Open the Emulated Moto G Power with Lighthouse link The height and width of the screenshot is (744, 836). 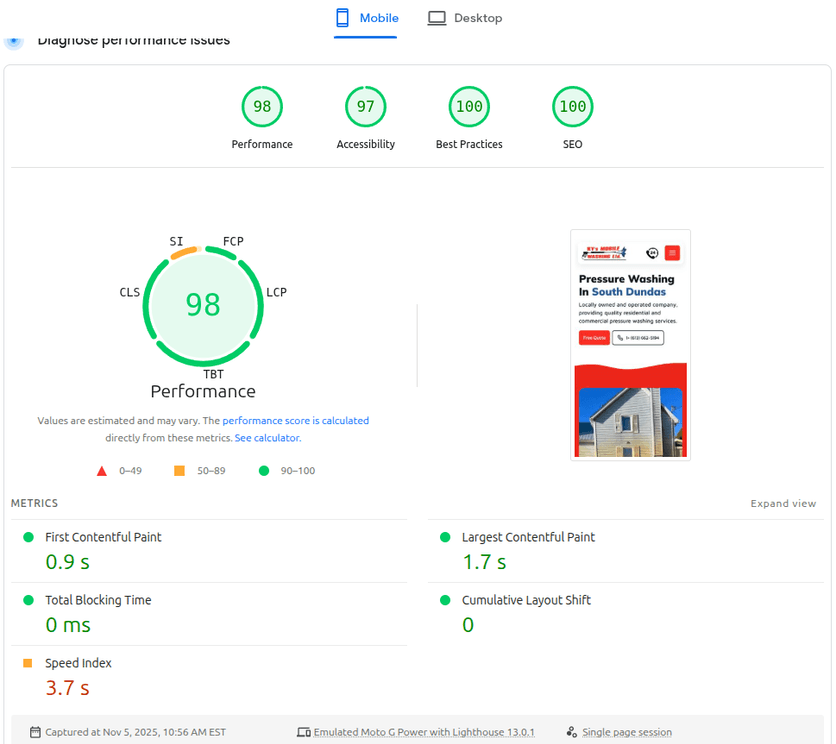423,732
